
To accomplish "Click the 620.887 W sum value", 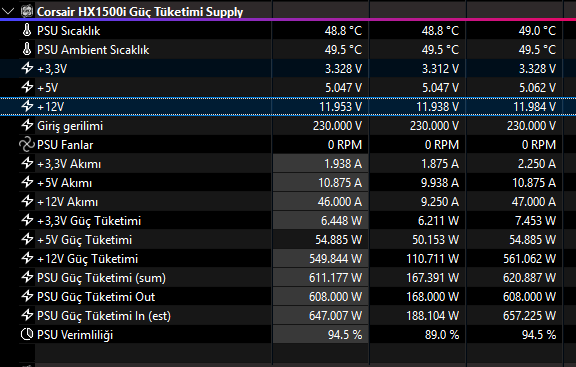I will point(530,278).
